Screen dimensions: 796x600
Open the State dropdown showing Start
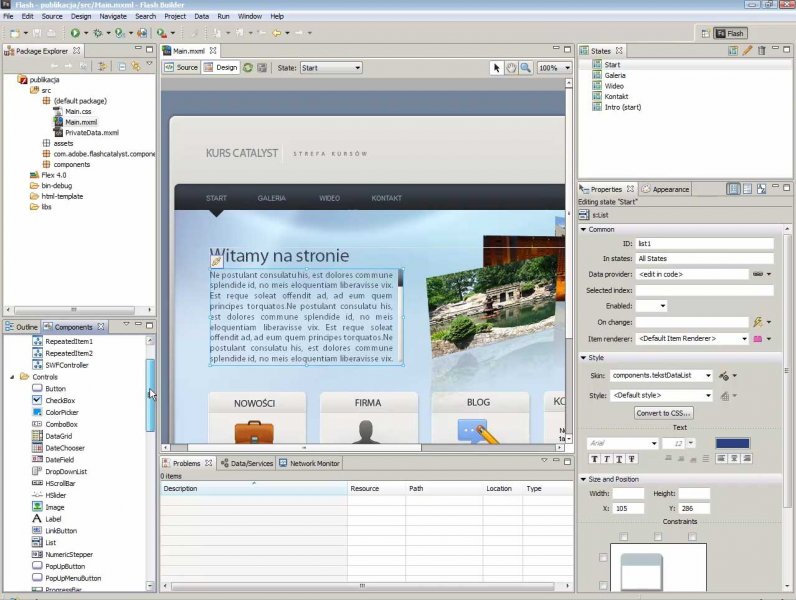[330, 68]
